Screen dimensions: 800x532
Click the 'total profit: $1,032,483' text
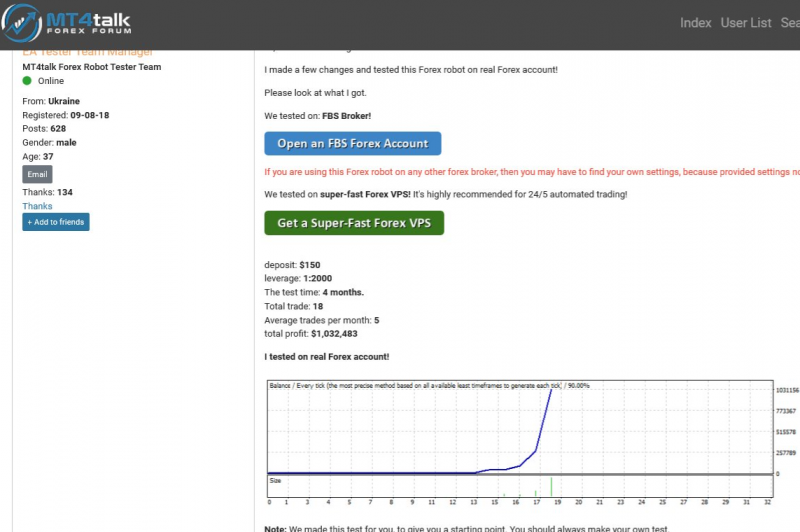[311, 334]
